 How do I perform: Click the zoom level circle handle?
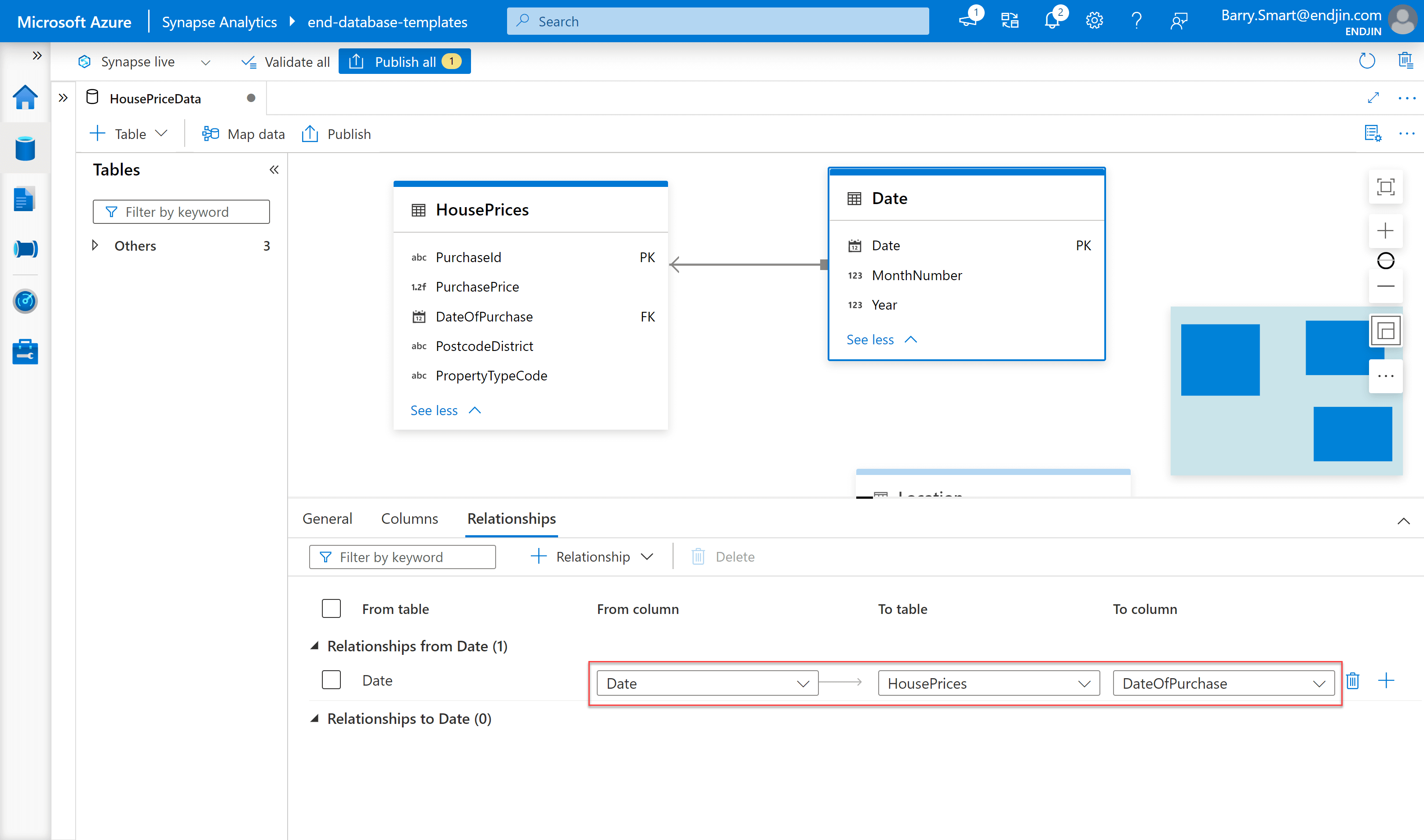(1385, 260)
